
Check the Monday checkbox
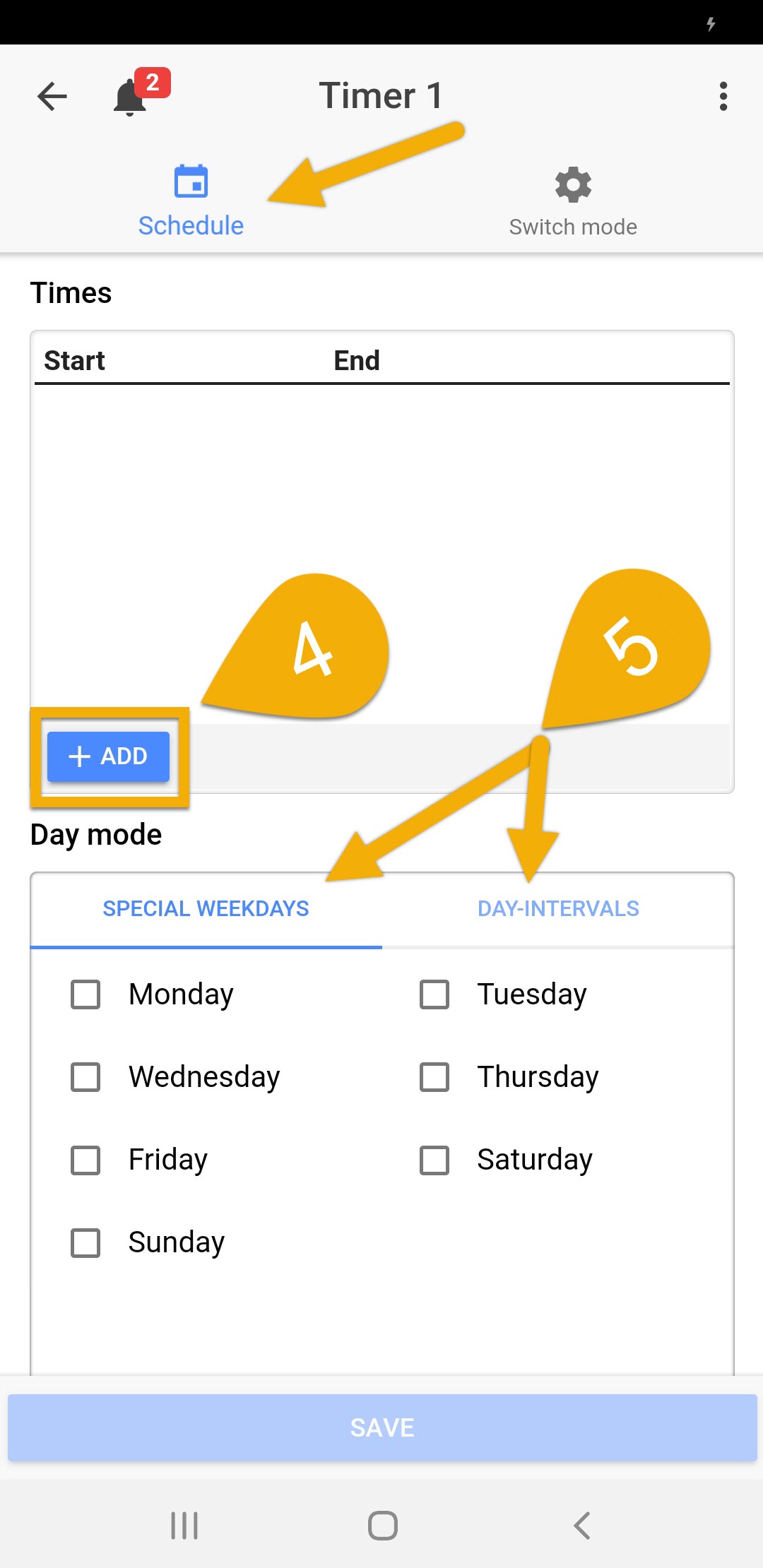click(85, 994)
